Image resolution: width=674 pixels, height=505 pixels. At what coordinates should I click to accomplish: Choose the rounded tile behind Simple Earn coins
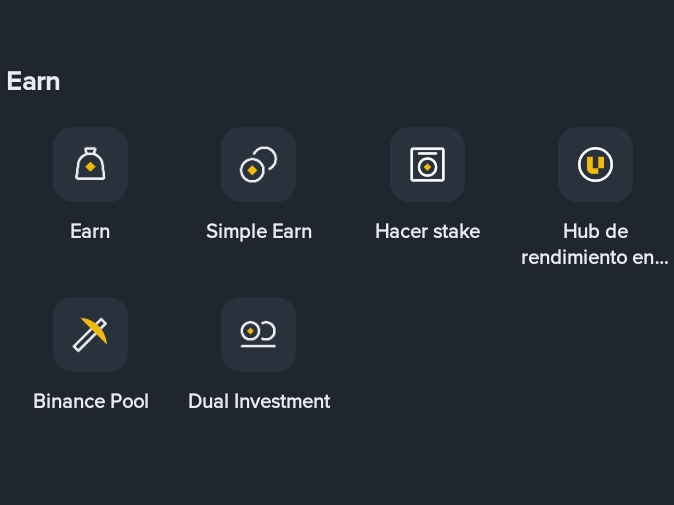(x=258, y=164)
